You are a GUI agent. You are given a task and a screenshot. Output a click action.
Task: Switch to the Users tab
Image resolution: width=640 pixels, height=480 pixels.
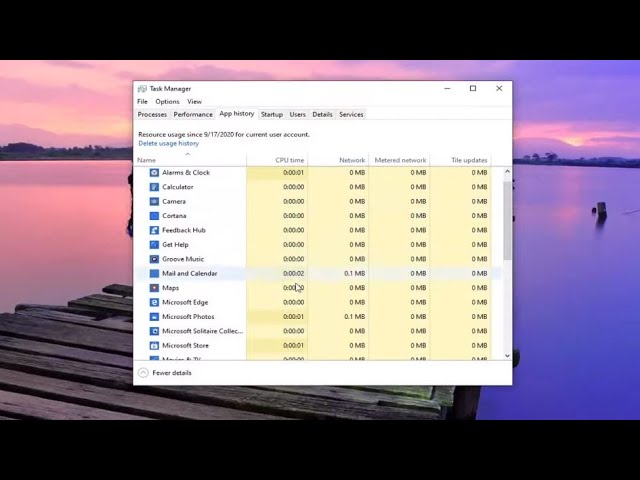[298, 115]
